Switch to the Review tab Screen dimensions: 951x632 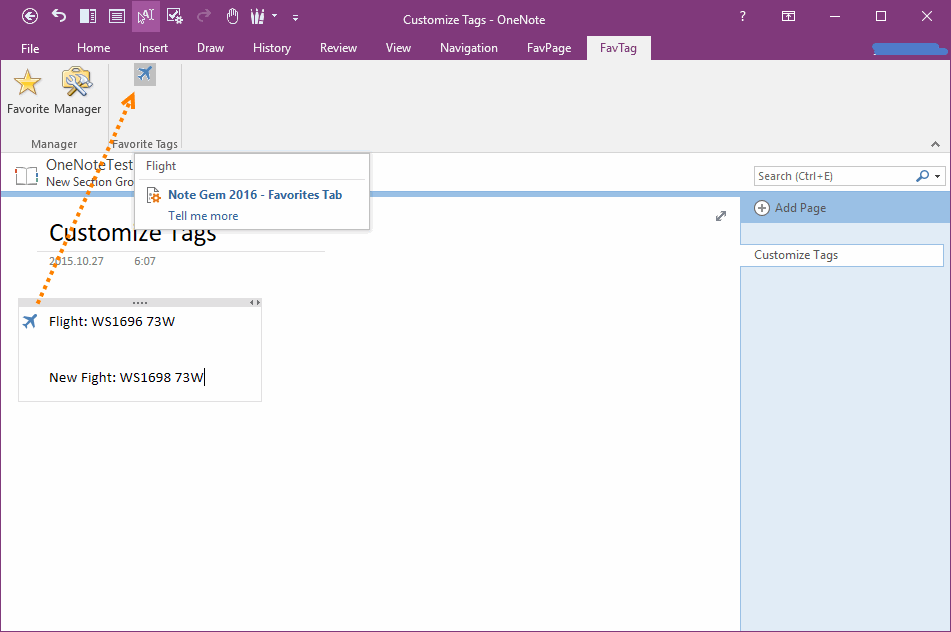tap(338, 48)
